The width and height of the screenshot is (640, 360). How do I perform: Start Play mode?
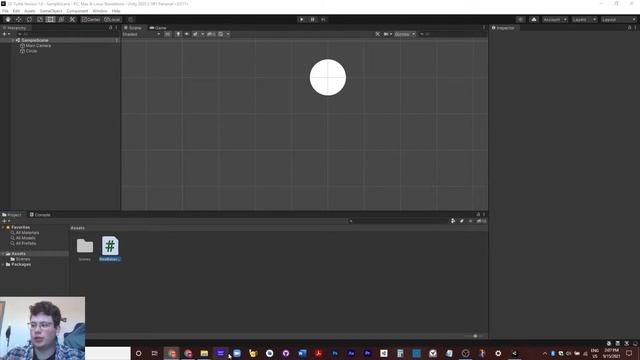coord(302,20)
